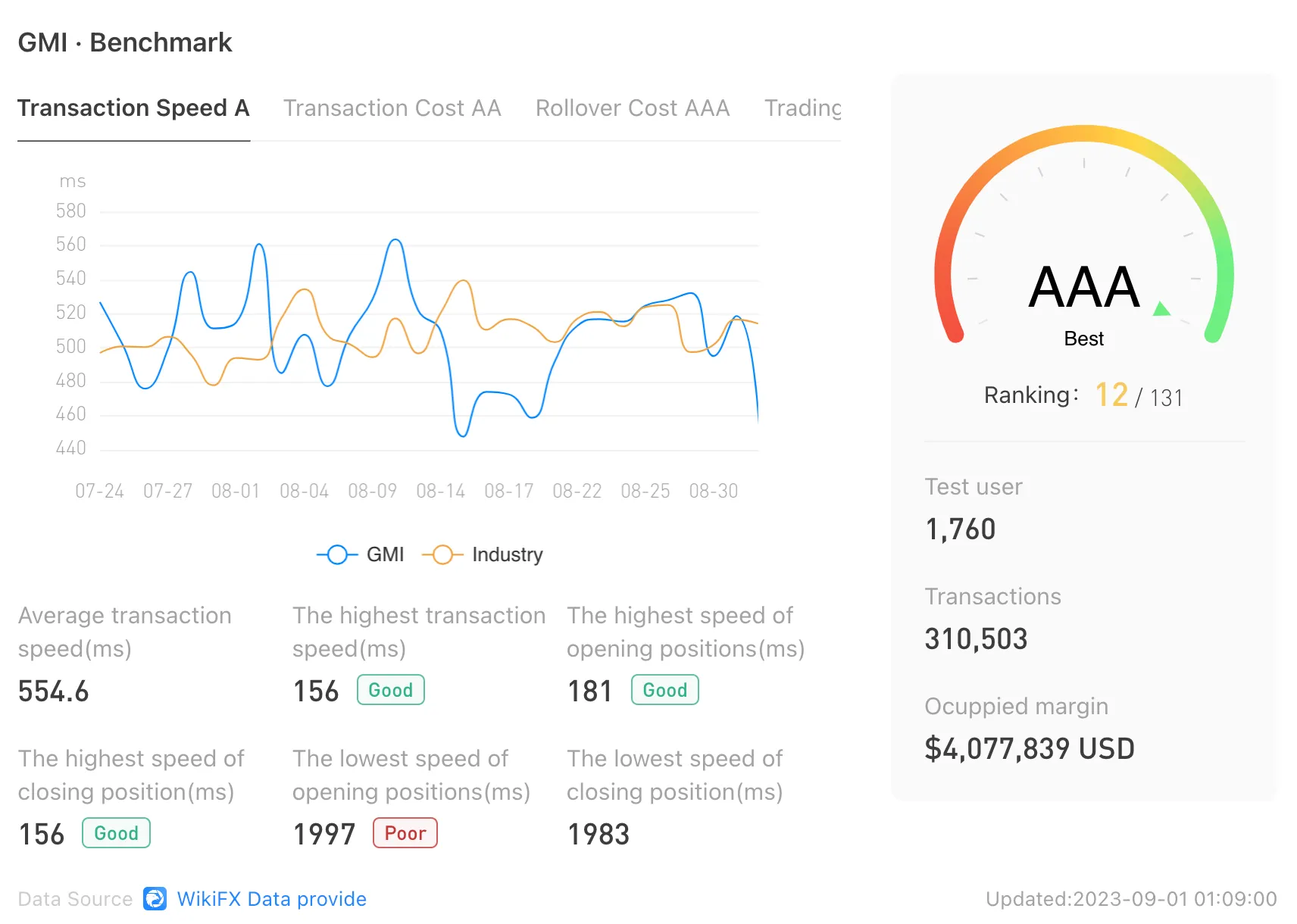Click the Good badge for highest transaction speed
This screenshot has height=924, width=1297.
pos(391,690)
